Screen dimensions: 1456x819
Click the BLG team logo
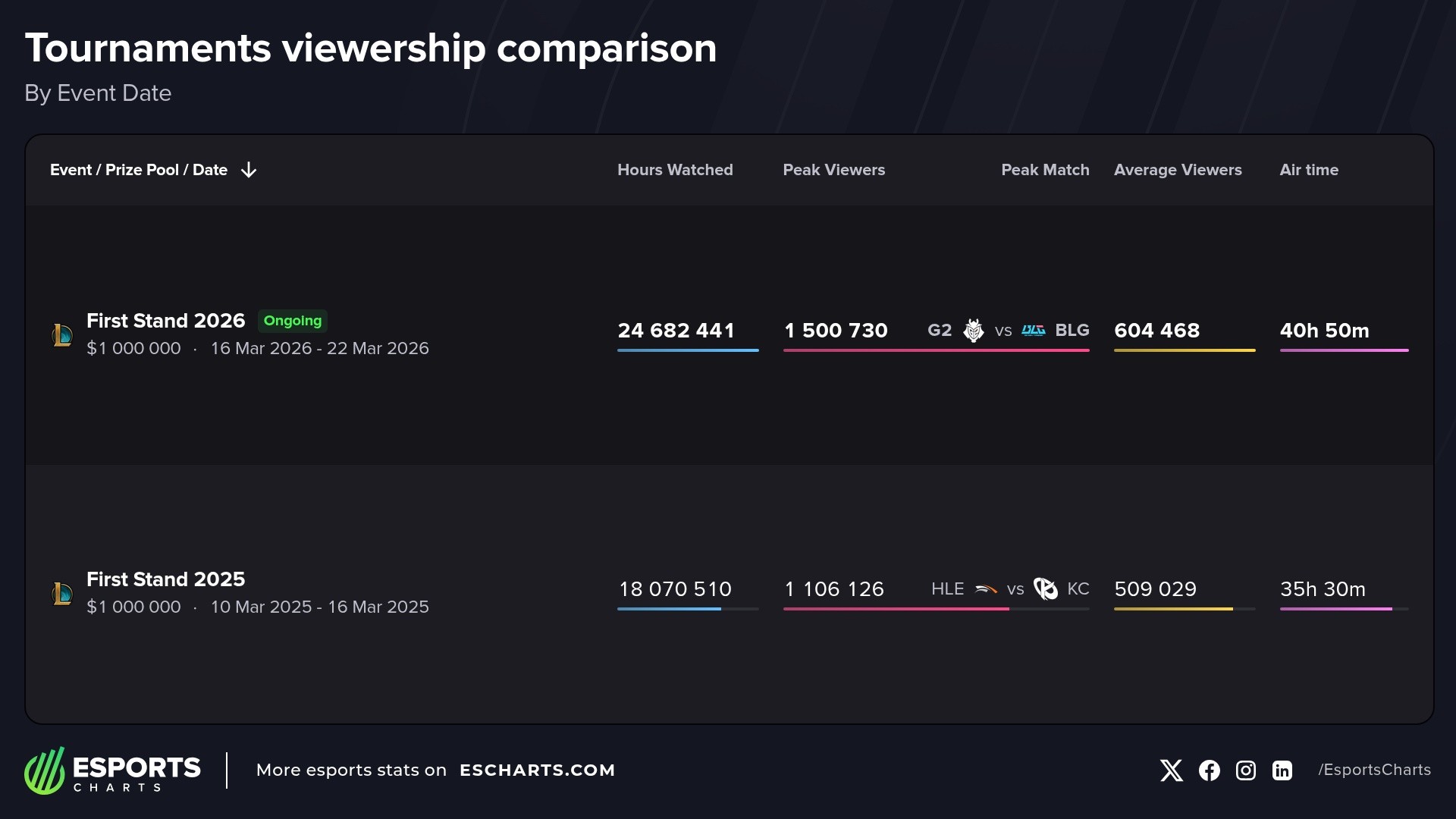click(x=1034, y=331)
